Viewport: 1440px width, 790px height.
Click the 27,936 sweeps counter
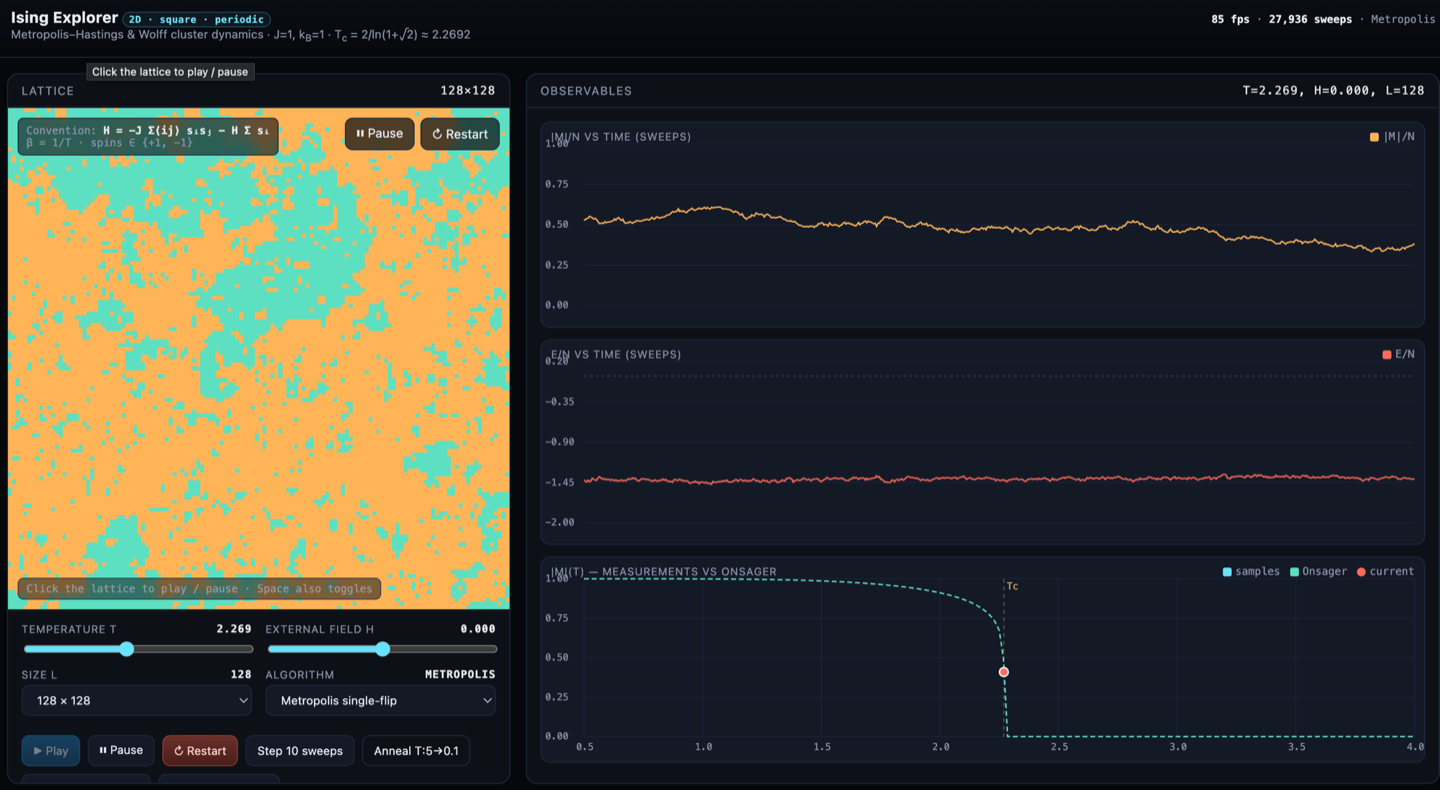click(1310, 19)
